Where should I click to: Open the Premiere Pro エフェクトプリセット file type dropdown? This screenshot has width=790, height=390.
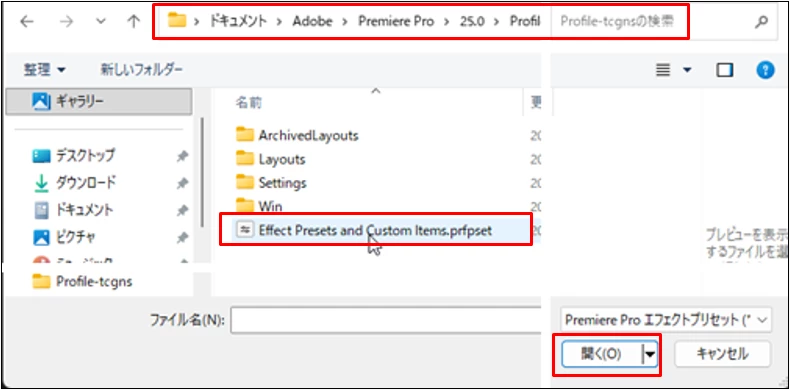[666, 319]
